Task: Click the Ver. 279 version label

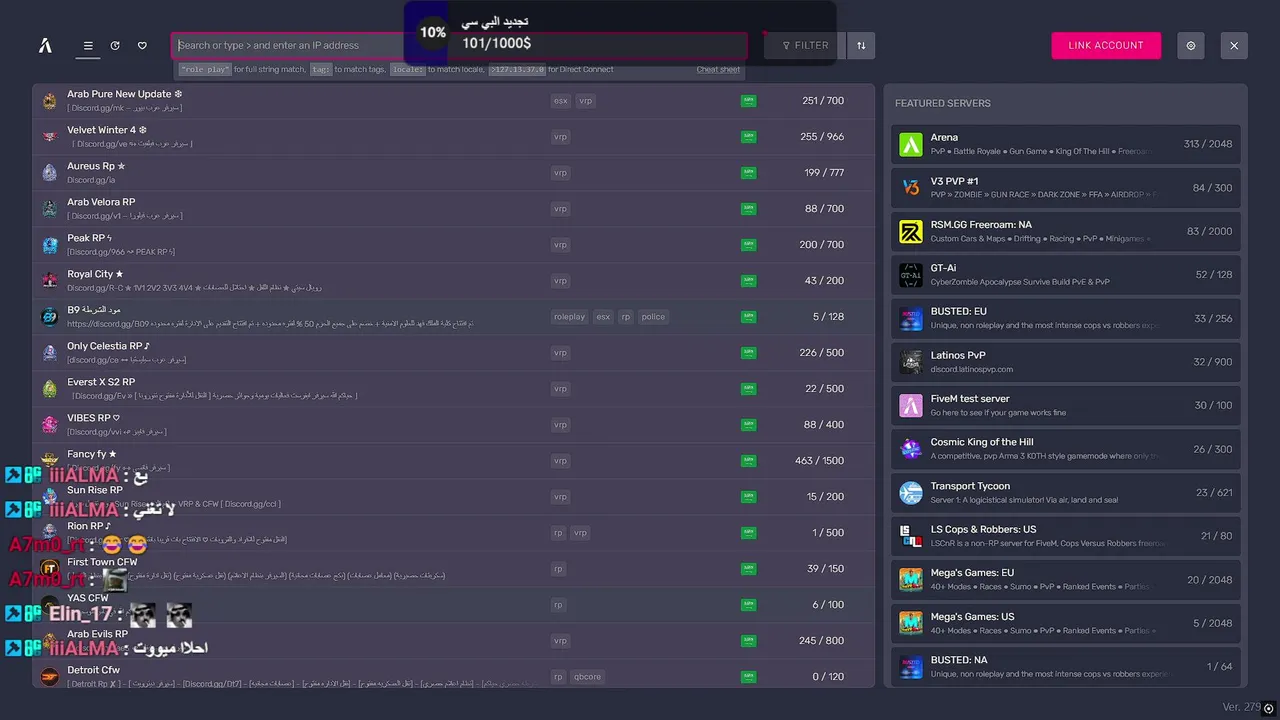Action: 1241,707
